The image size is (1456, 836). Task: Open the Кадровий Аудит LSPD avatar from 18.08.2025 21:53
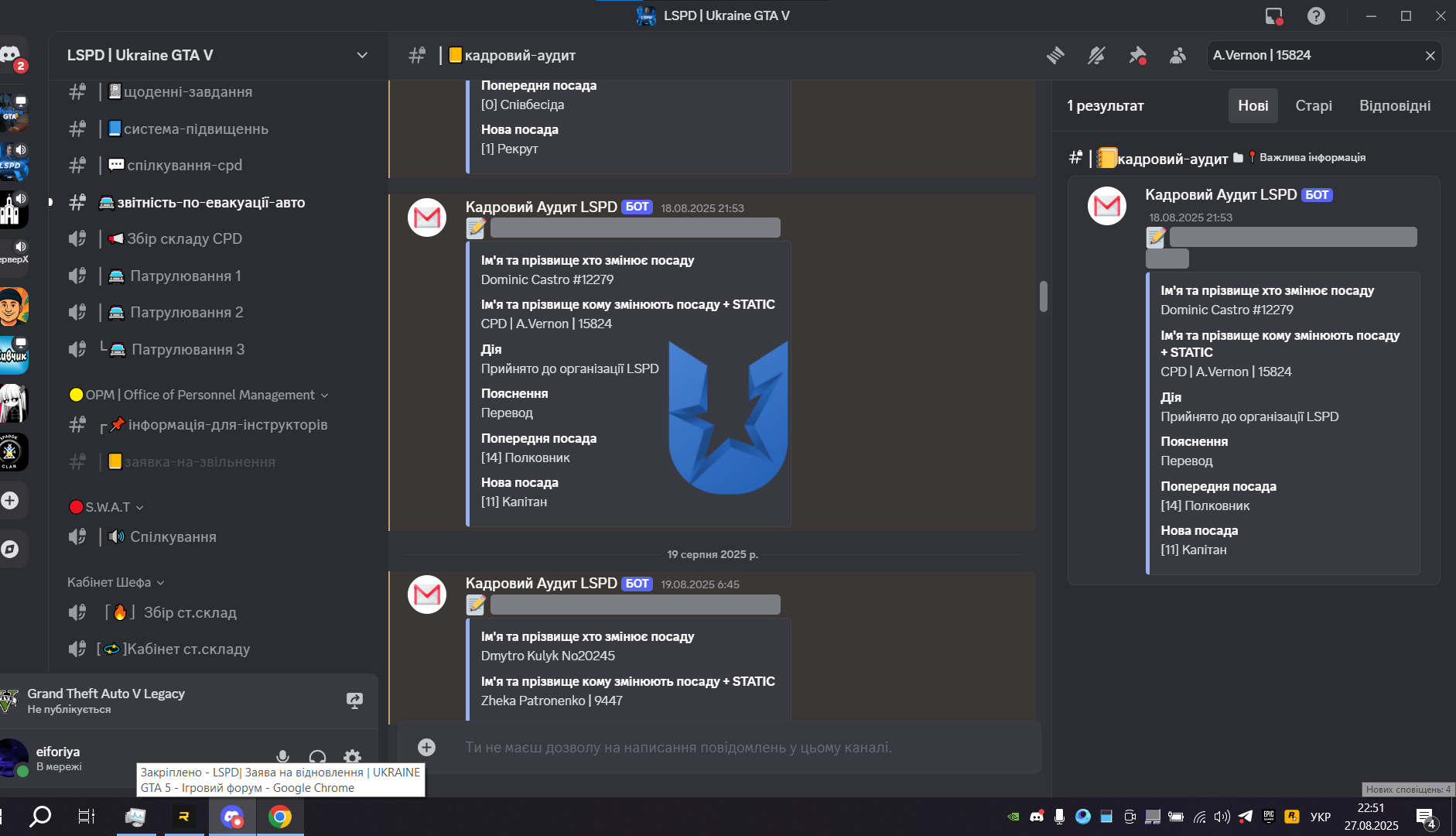[x=427, y=218]
